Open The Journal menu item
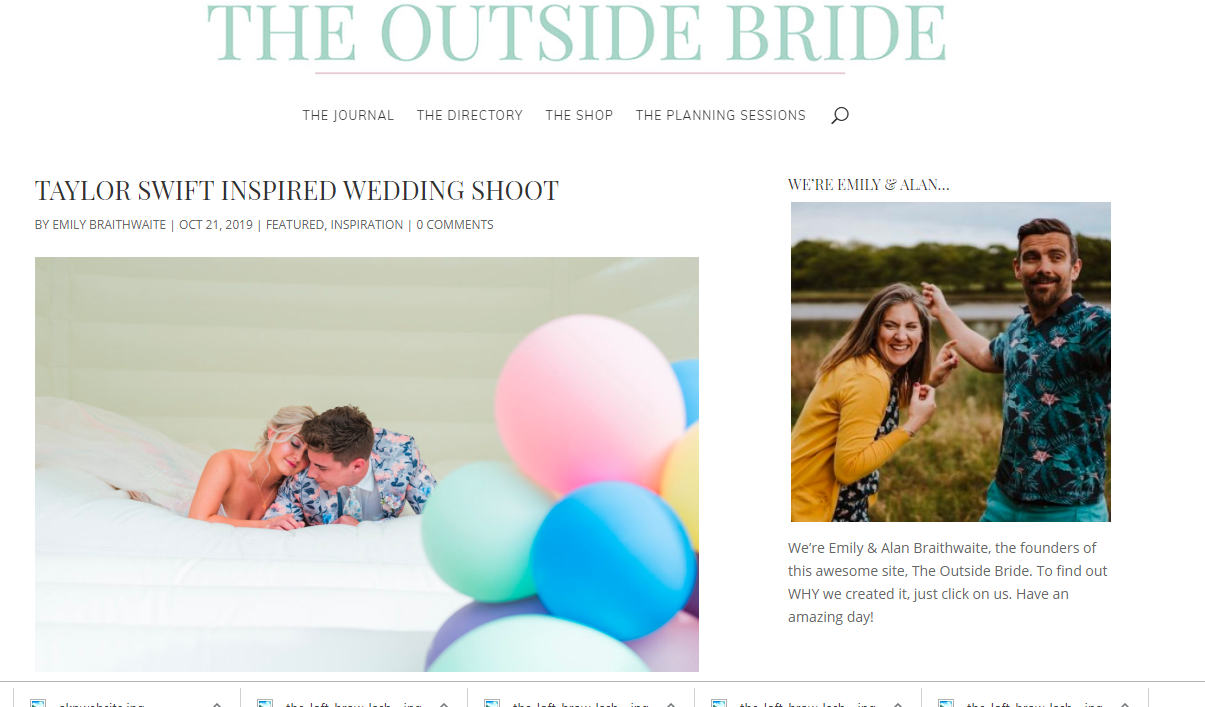 click(x=348, y=115)
